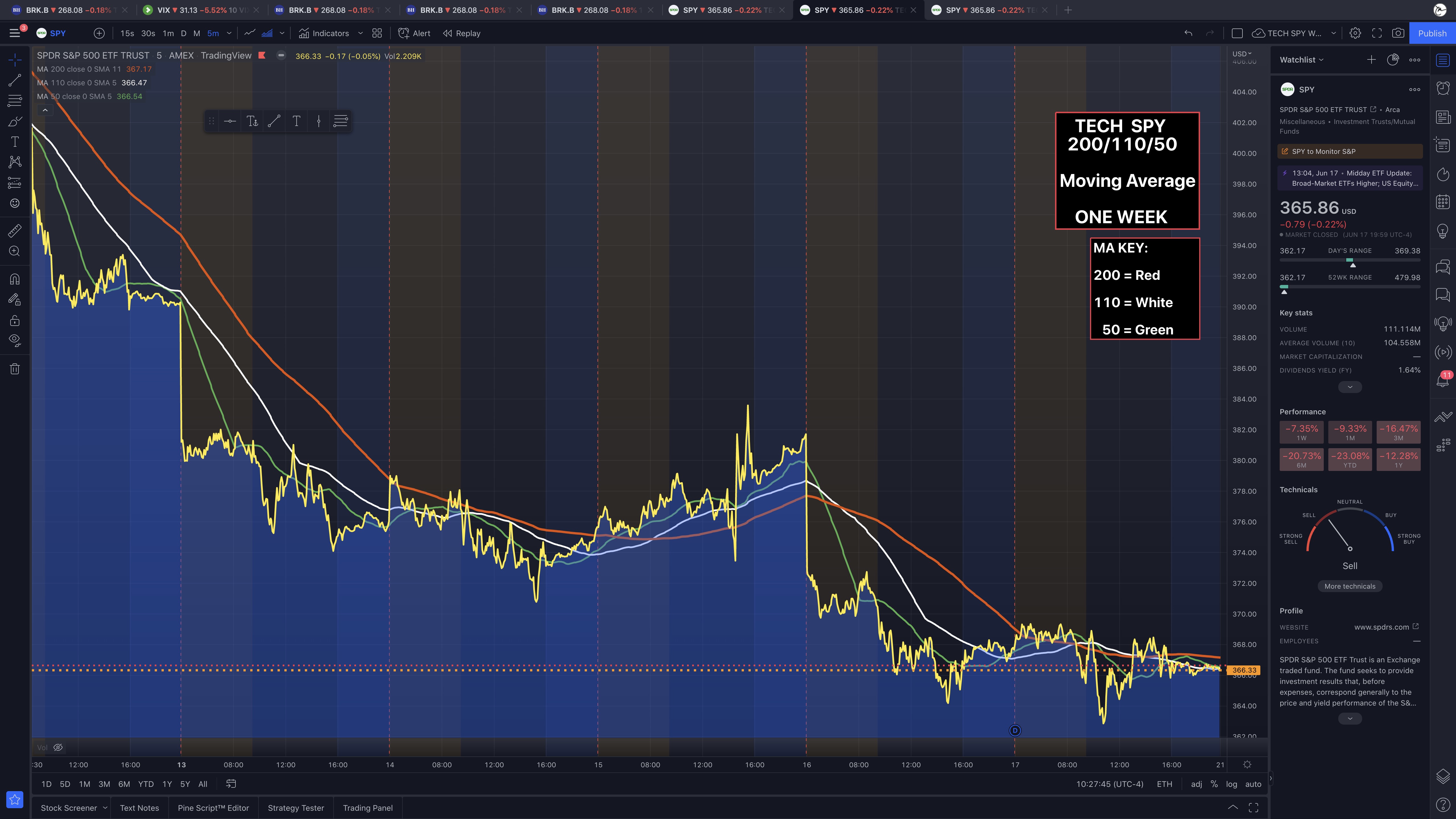Click the trash remove-objects icon
1456x819 pixels.
pos(15,369)
